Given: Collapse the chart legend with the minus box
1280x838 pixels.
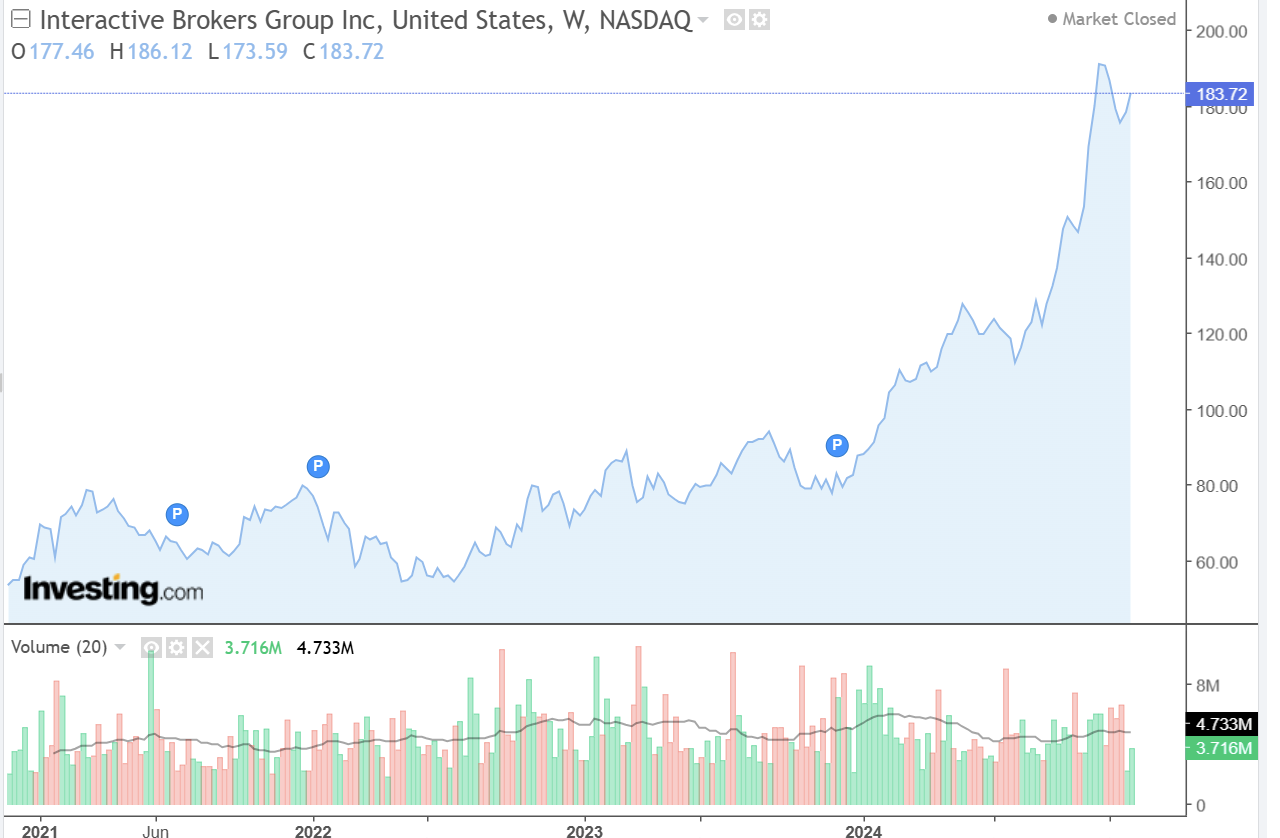Looking at the screenshot, I should [21, 20].
